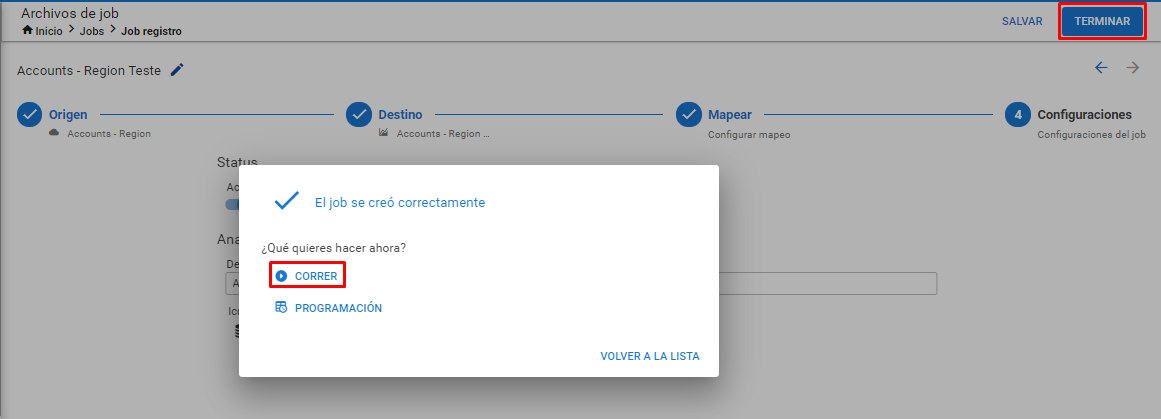Select the Destino step
This screenshot has height=419, width=1161.
[400, 115]
